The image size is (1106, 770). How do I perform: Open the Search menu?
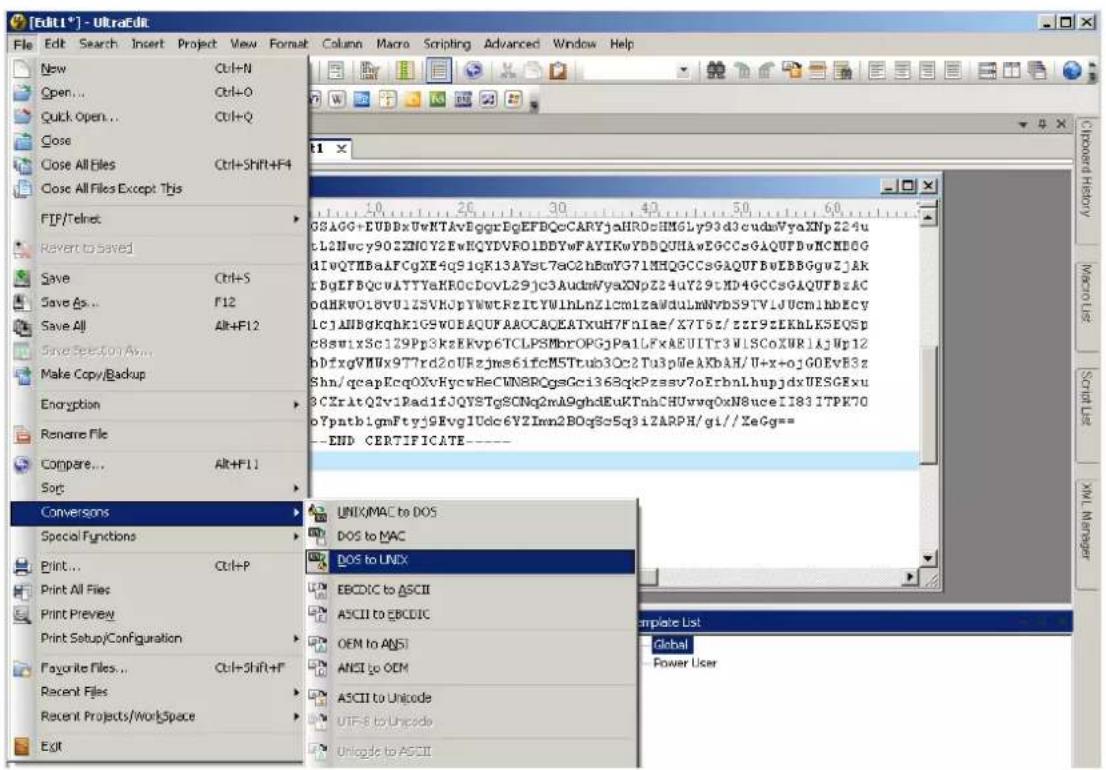click(x=98, y=44)
